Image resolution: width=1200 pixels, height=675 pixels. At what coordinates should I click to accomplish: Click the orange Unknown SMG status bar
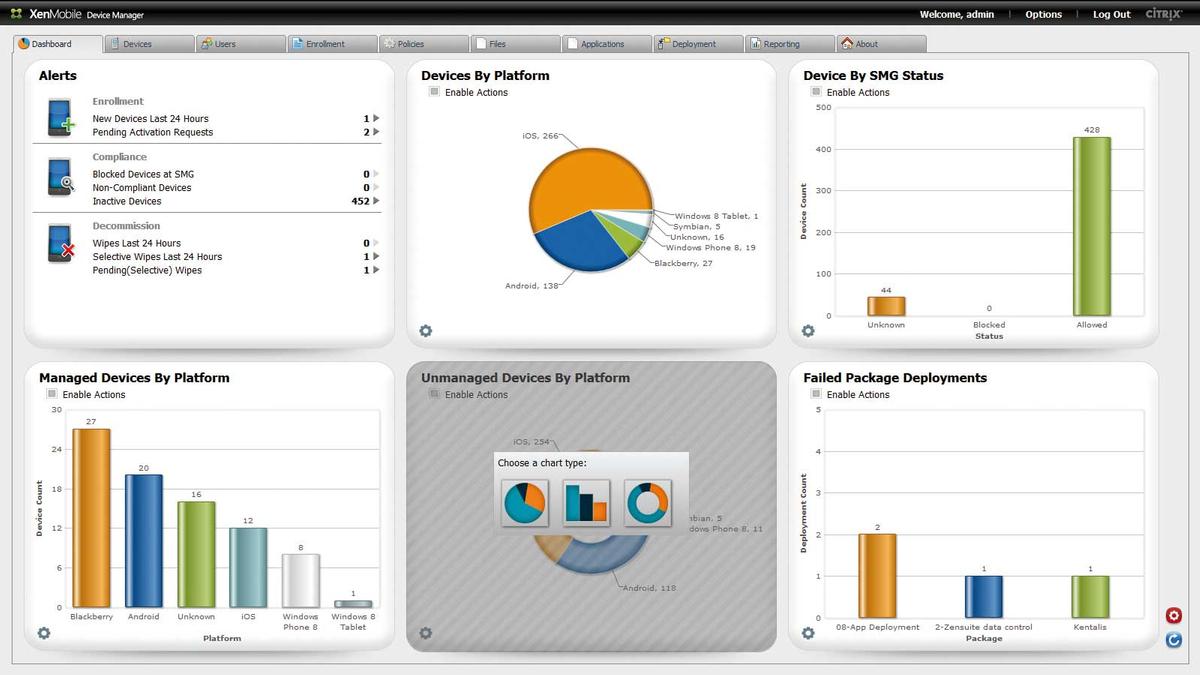(886, 306)
